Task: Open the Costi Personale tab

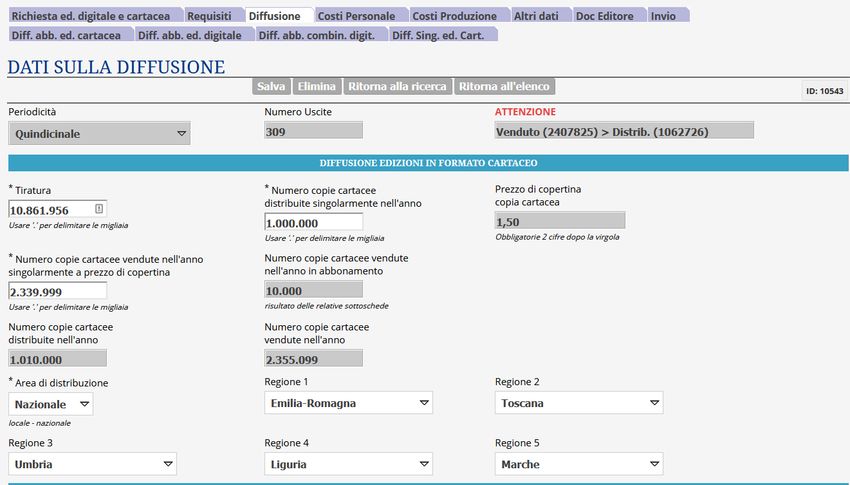Action: (356, 16)
